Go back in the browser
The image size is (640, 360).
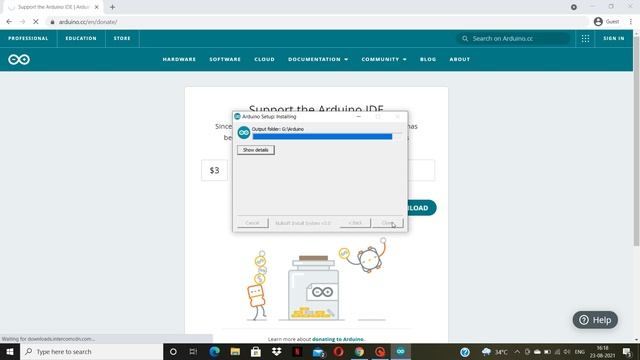coord(9,22)
